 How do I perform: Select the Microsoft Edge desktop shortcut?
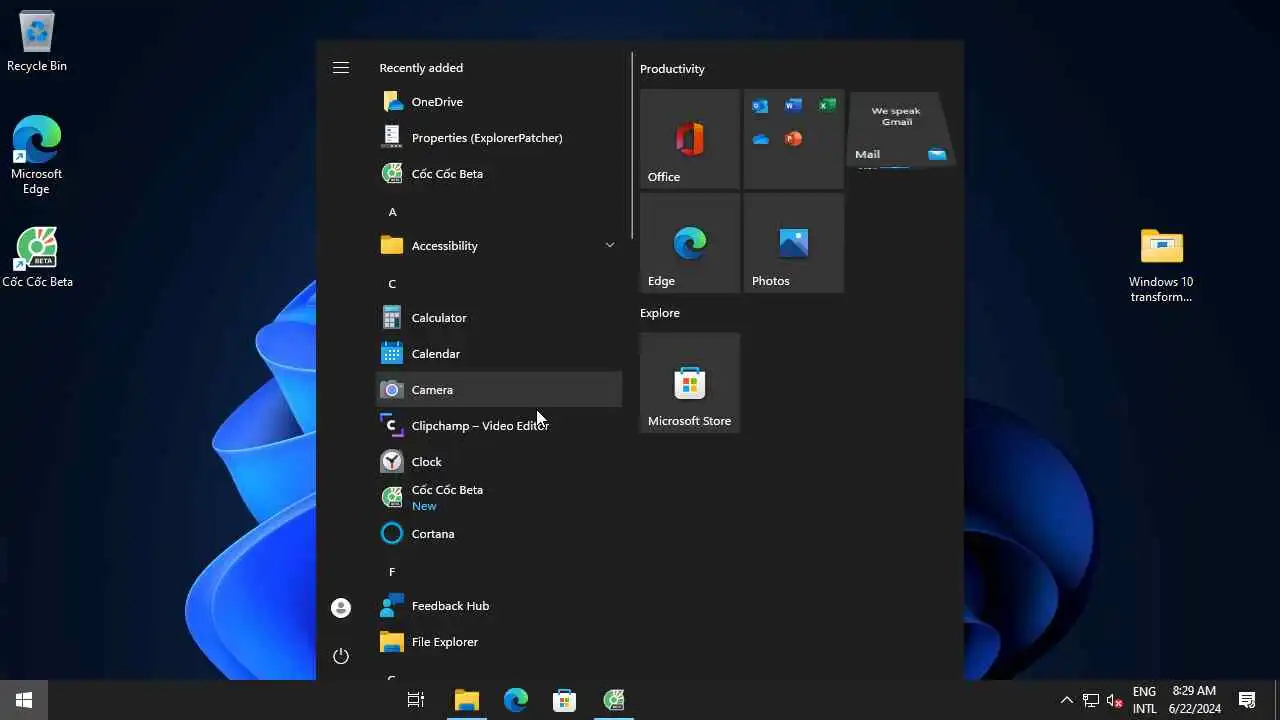point(37,155)
